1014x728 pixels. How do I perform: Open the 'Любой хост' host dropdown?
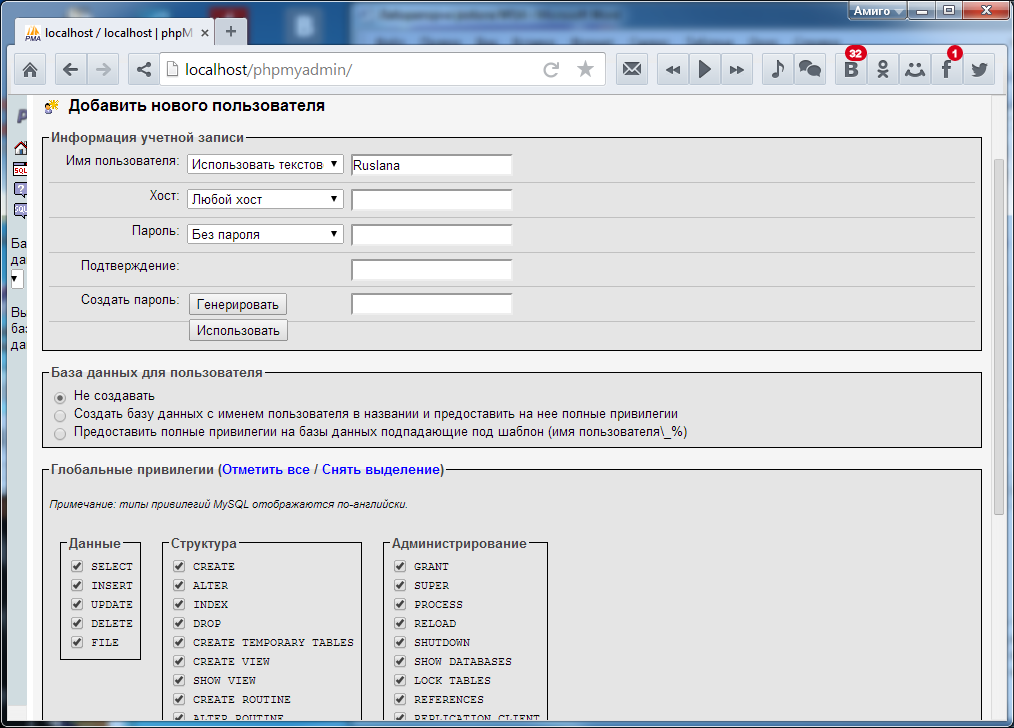point(266,200)
